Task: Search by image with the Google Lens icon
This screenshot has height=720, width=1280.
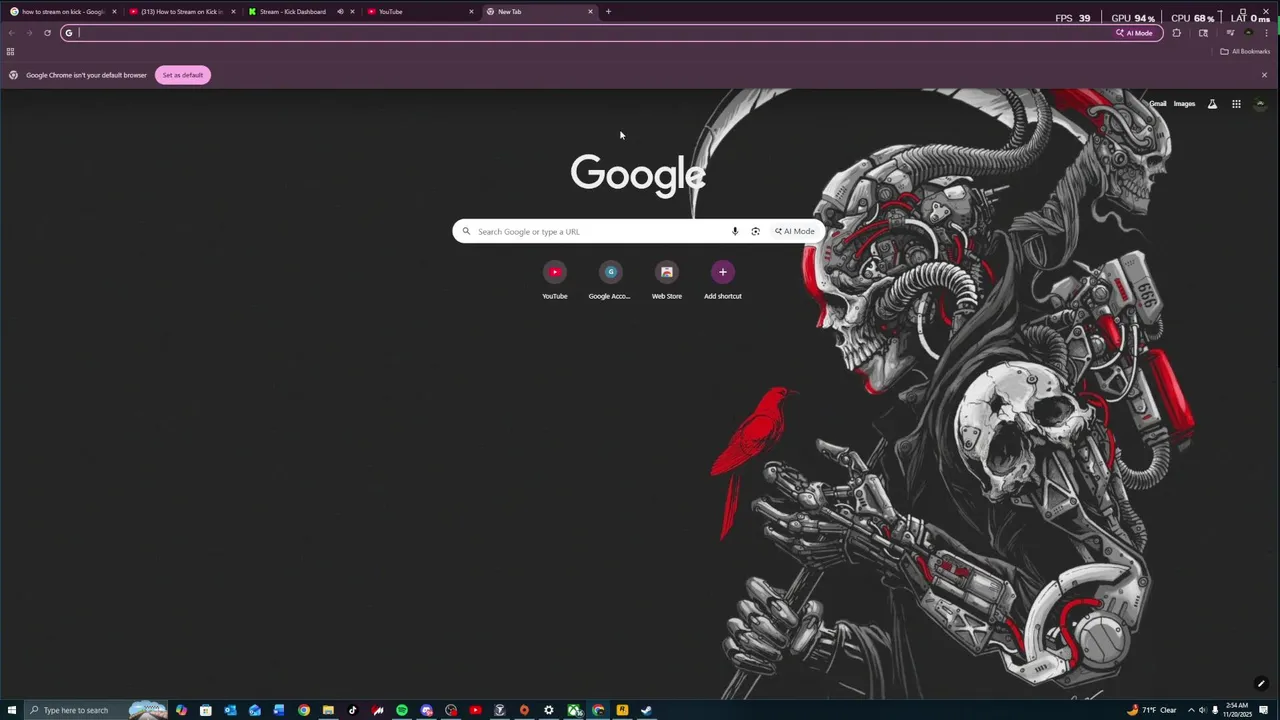Action: point(755,231)
